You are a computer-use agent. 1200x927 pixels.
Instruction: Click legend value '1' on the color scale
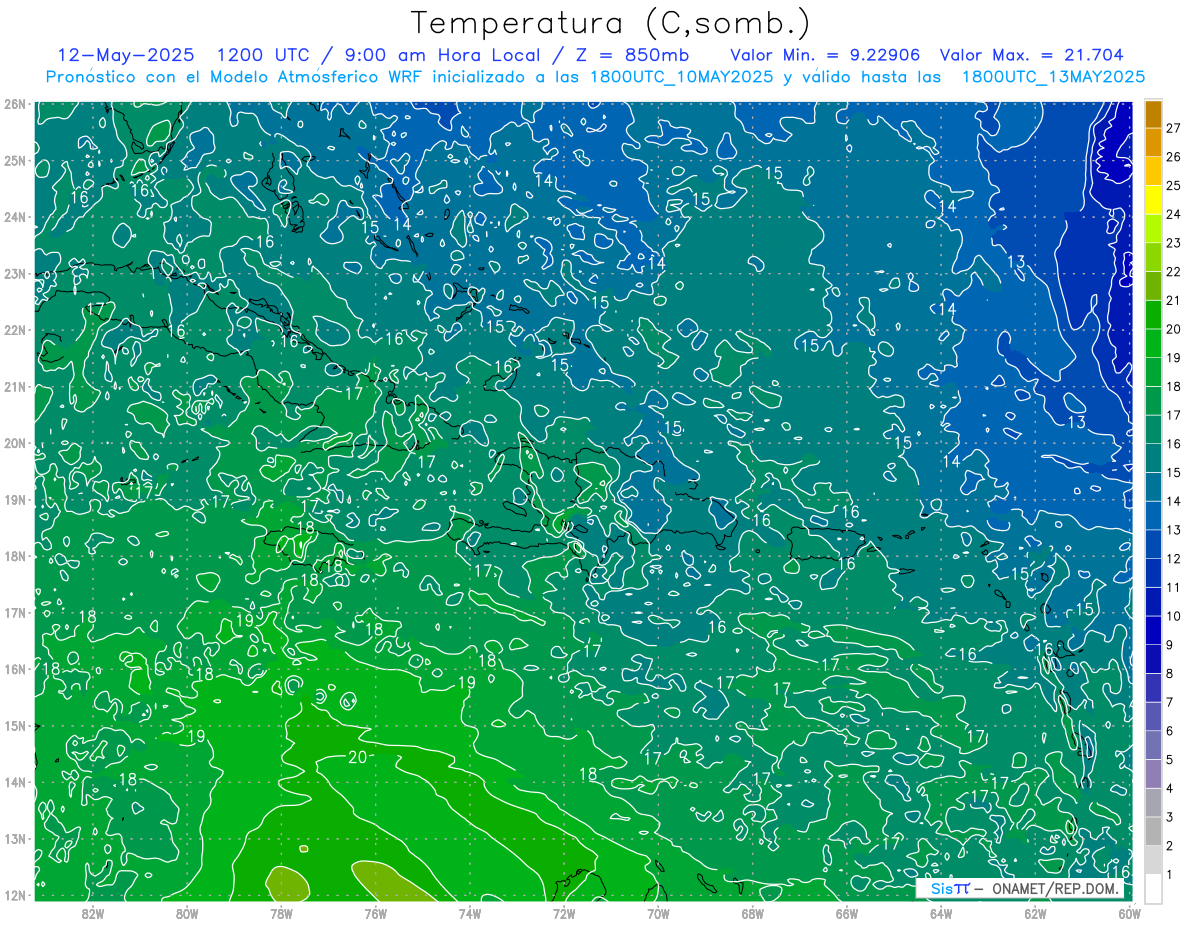1170,873
